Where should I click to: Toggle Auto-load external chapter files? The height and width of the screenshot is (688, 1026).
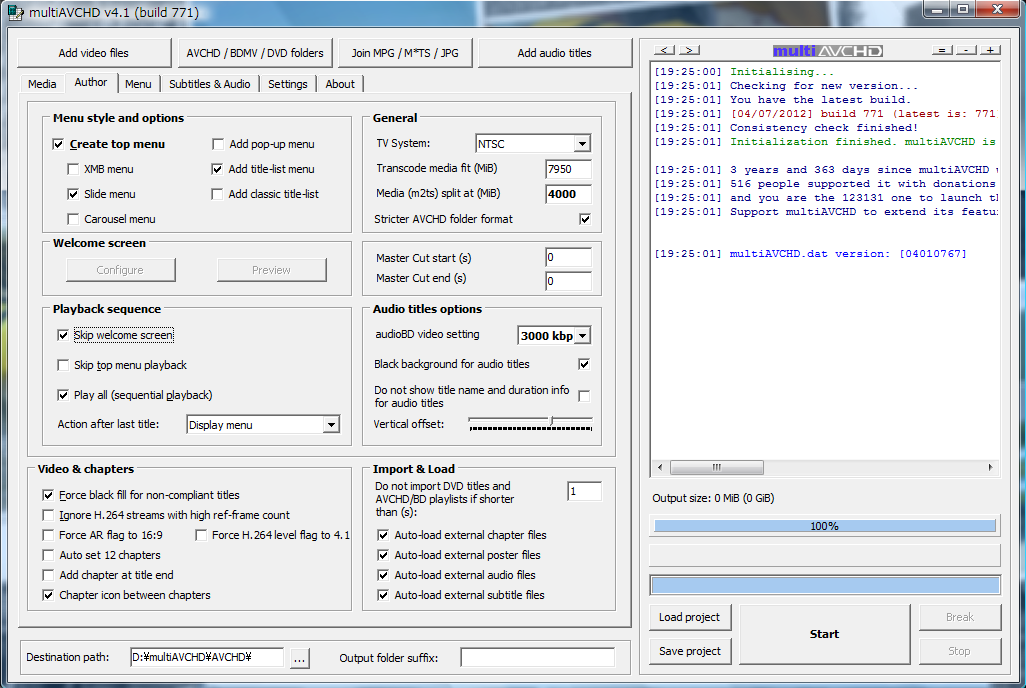(383, 535)
